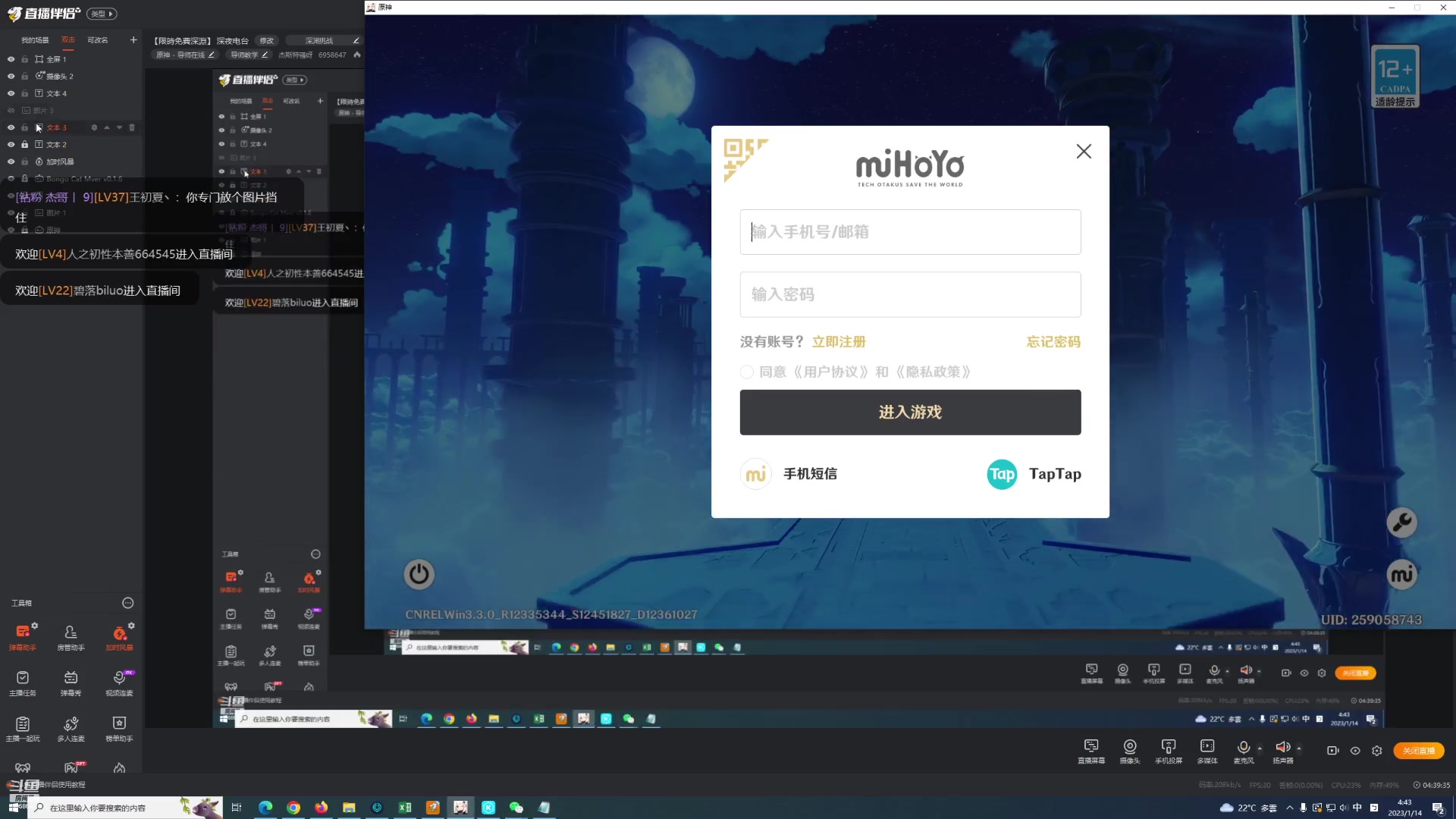The image size is (1456, 819).
Task: Close the miHoYo login dialog
Action: coord(1084,151)
